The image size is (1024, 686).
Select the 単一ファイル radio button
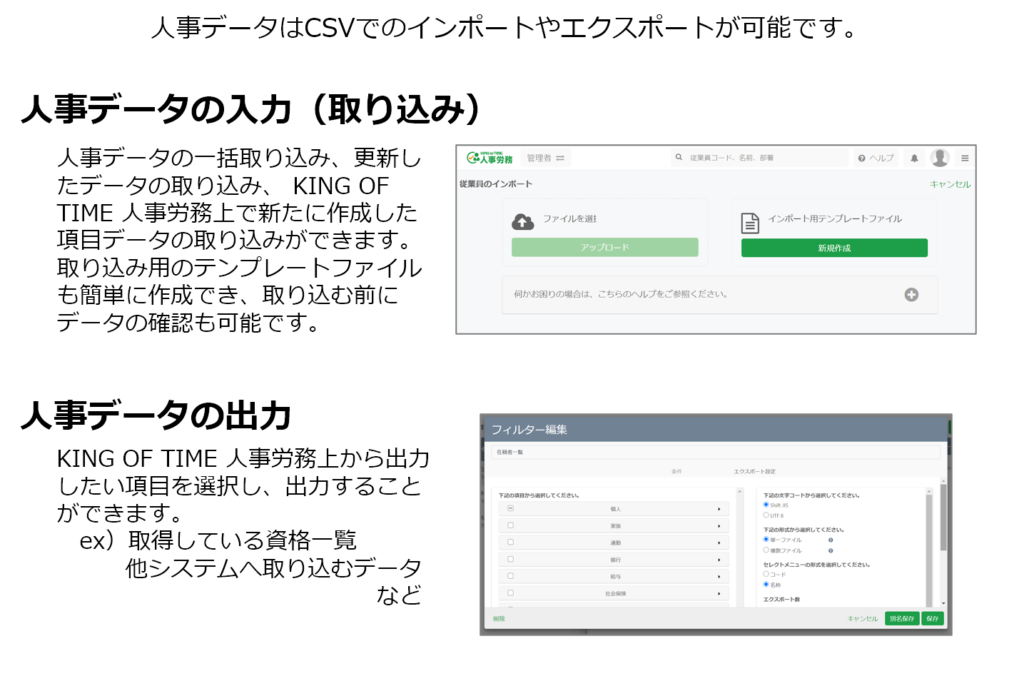766,540
